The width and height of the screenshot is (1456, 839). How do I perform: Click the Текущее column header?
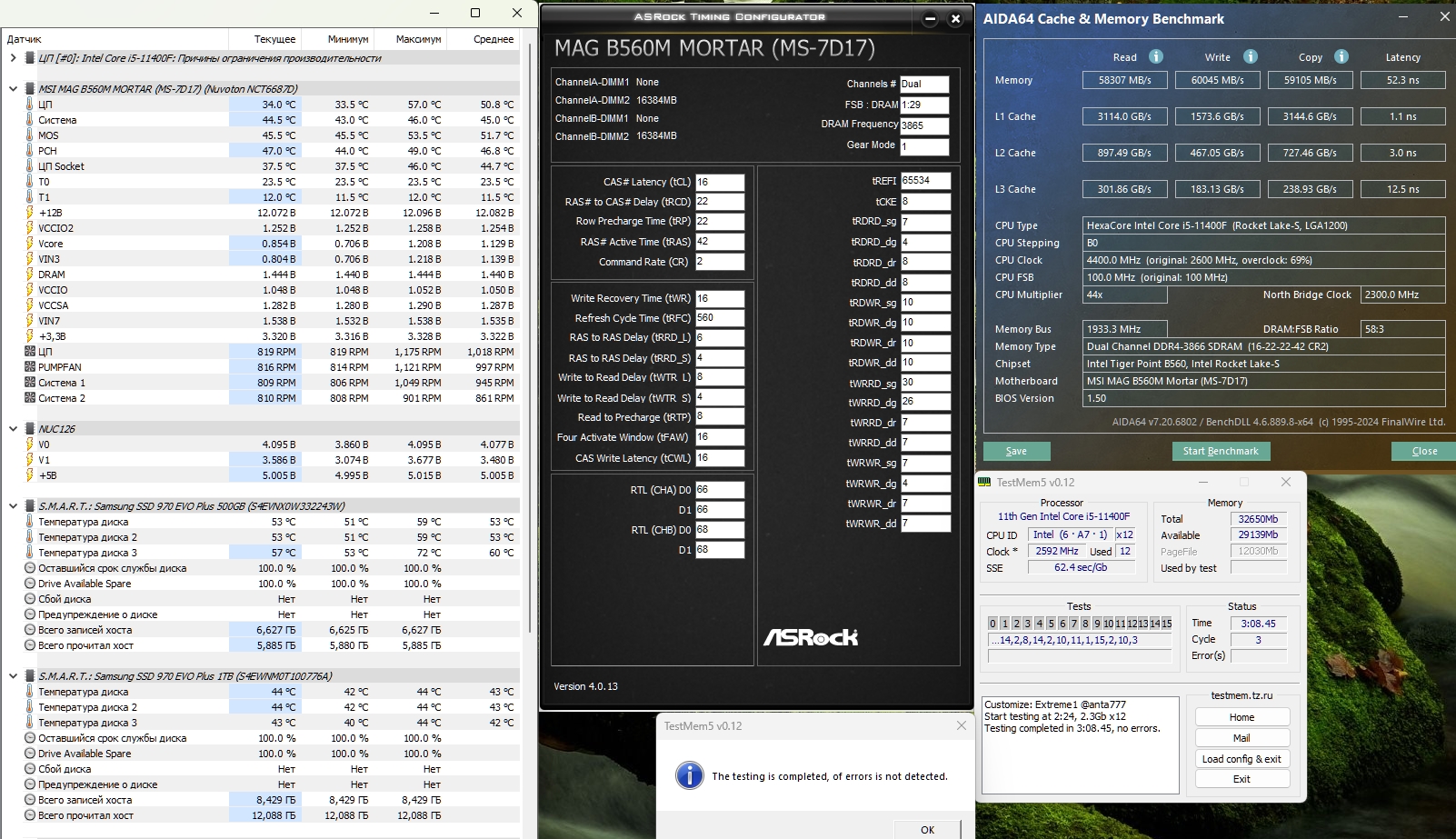point(264,39)
